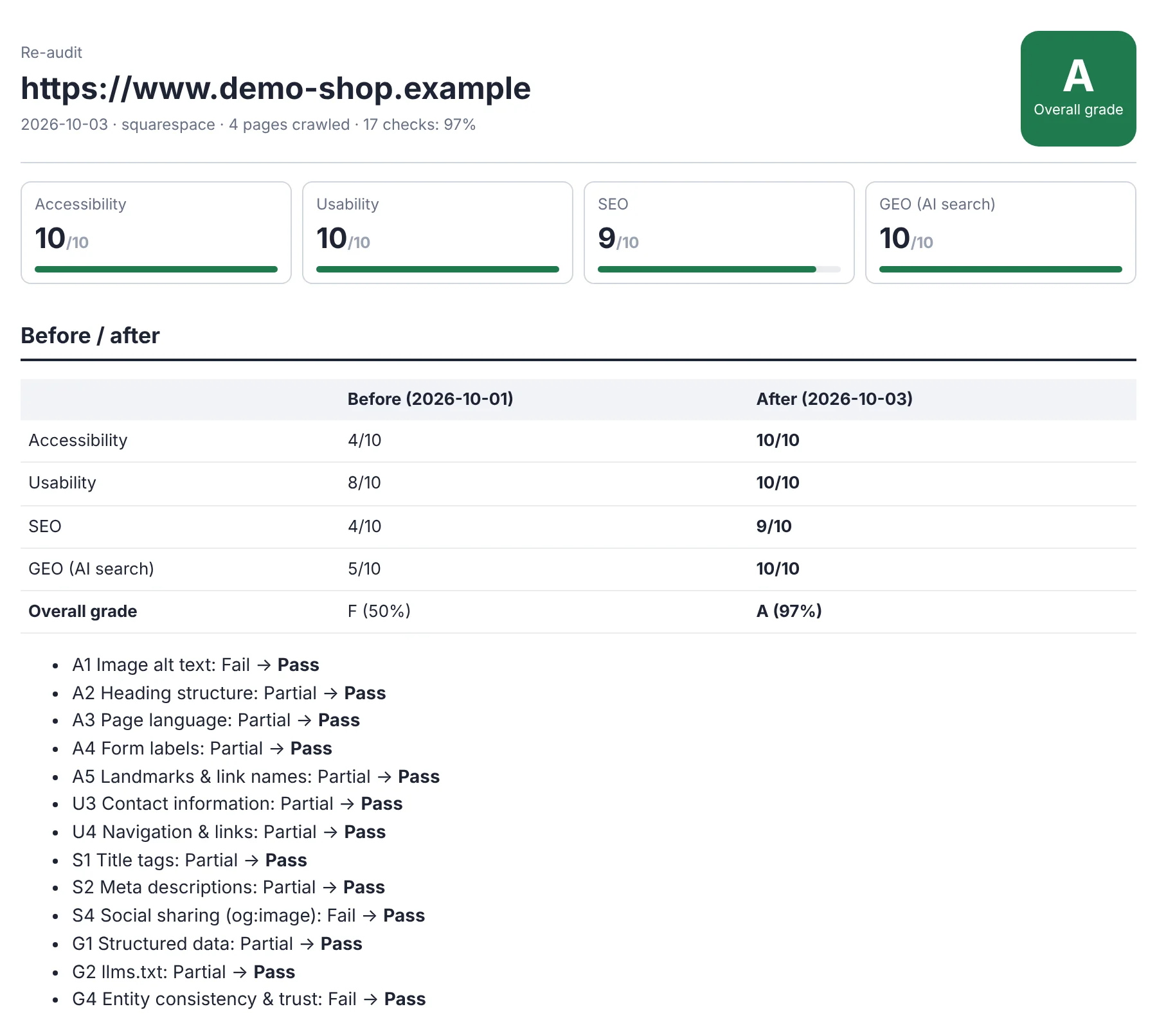Viewport: 1157px width, 1036px height.
Task: Click the G2 llms.txt item
Action: 184,972
